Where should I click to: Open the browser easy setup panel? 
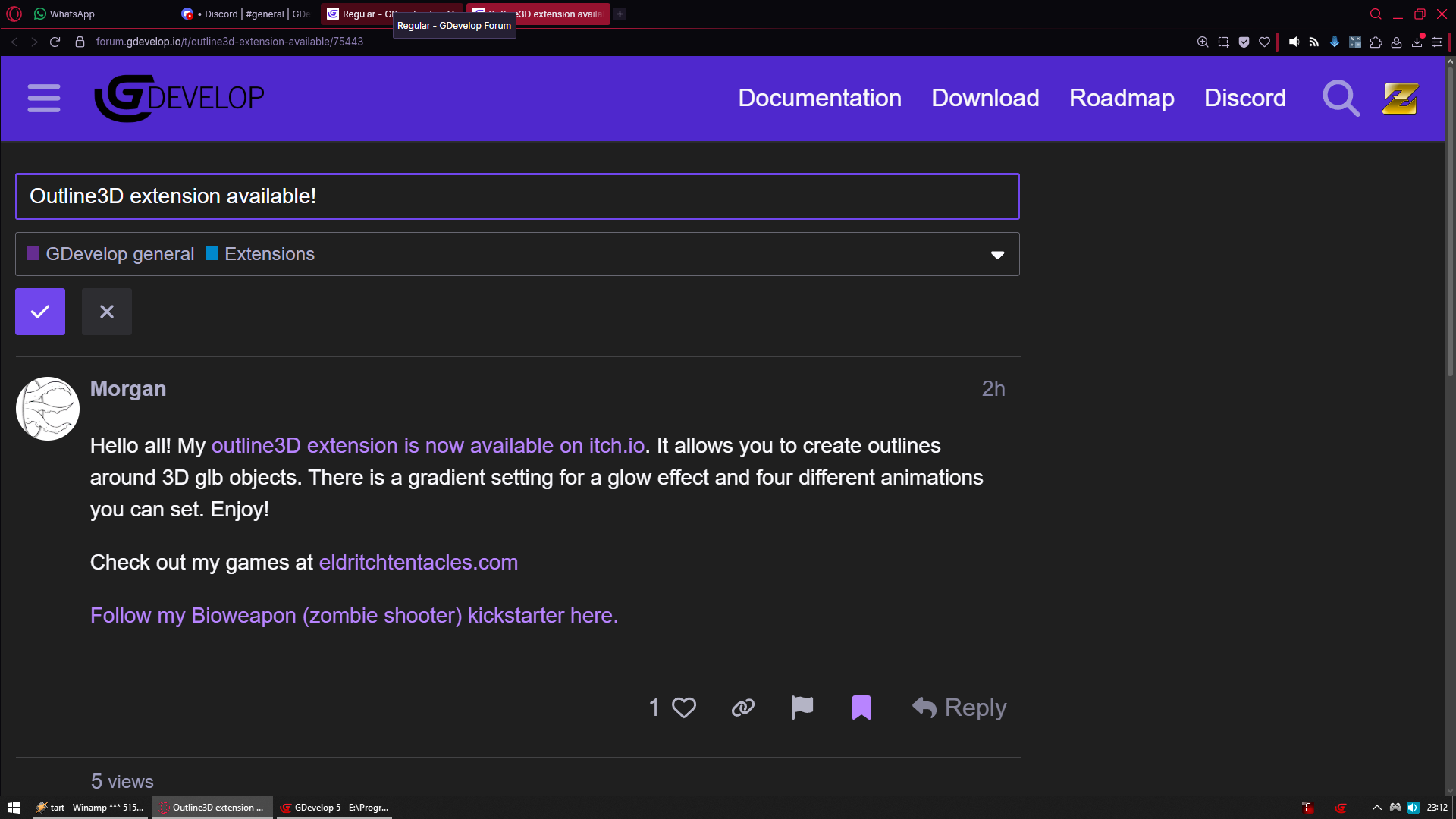click(x=1437, y=42)
